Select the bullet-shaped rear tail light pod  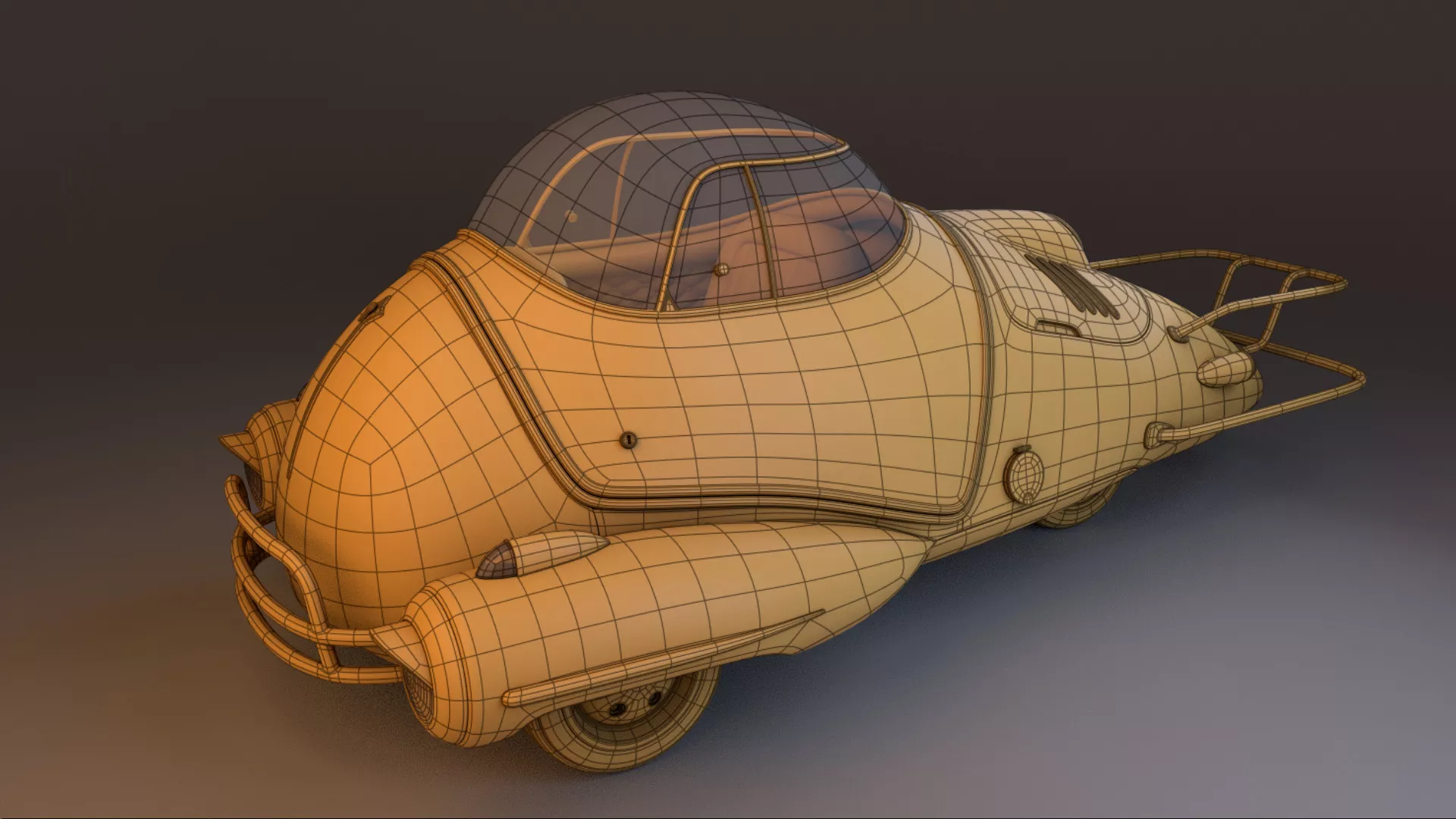tap(1226, 370)
